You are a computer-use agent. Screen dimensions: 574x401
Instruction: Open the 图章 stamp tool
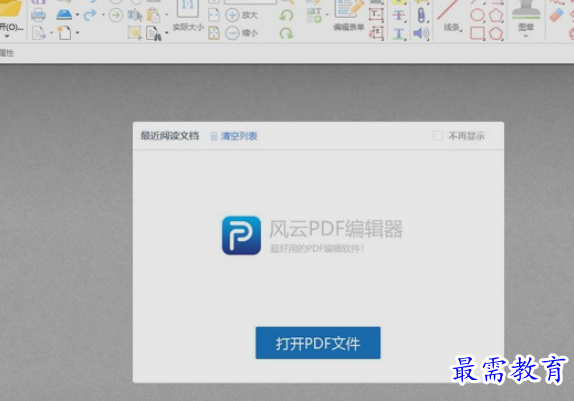pos(526,15)
